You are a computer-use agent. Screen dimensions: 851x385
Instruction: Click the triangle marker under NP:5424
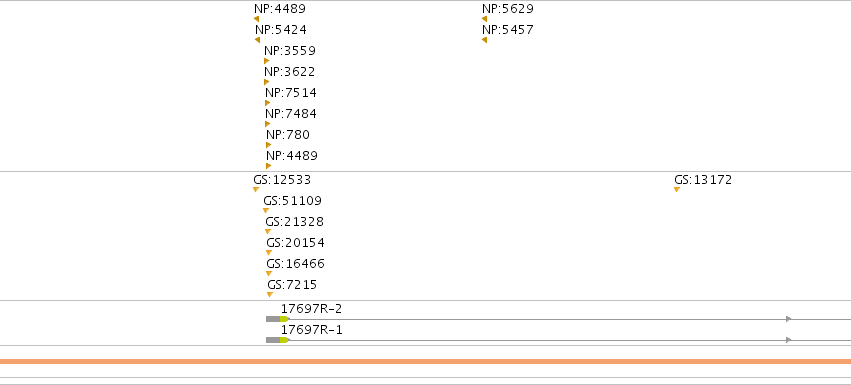click(257, 40)
